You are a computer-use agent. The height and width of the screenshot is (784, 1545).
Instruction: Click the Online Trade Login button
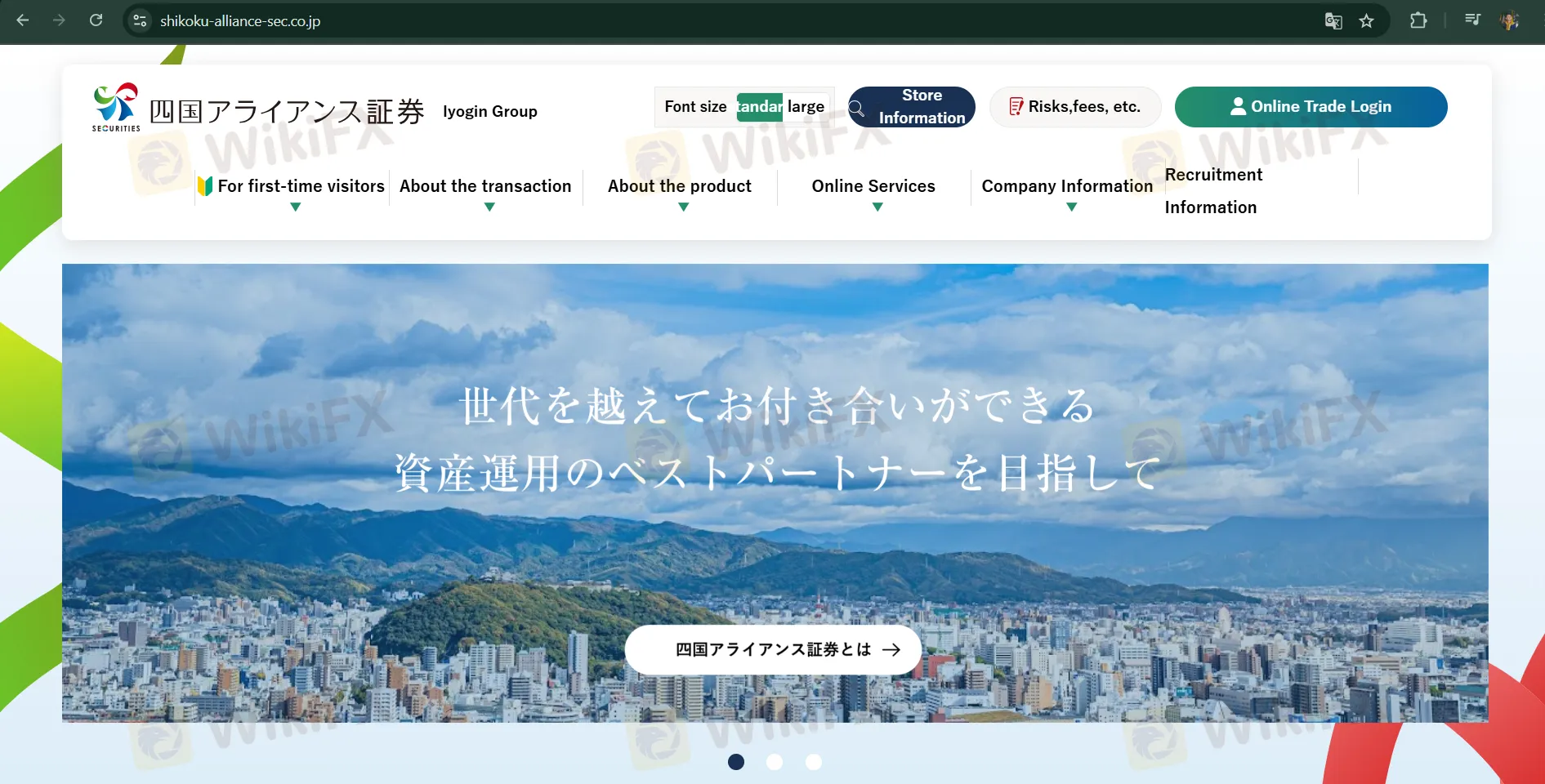1311,107
